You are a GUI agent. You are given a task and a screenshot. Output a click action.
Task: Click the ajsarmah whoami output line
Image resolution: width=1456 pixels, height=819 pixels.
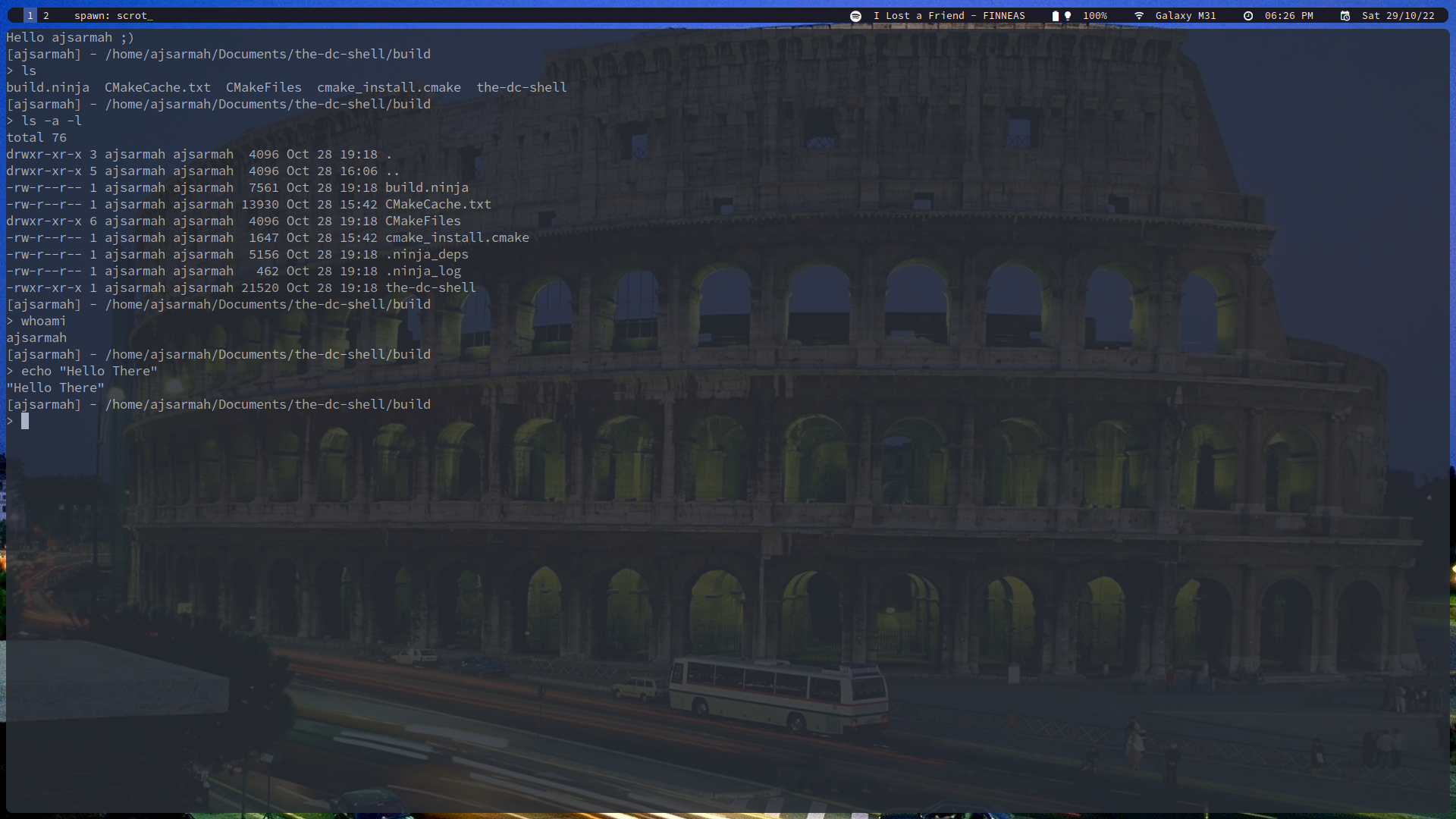click(36, 337)
